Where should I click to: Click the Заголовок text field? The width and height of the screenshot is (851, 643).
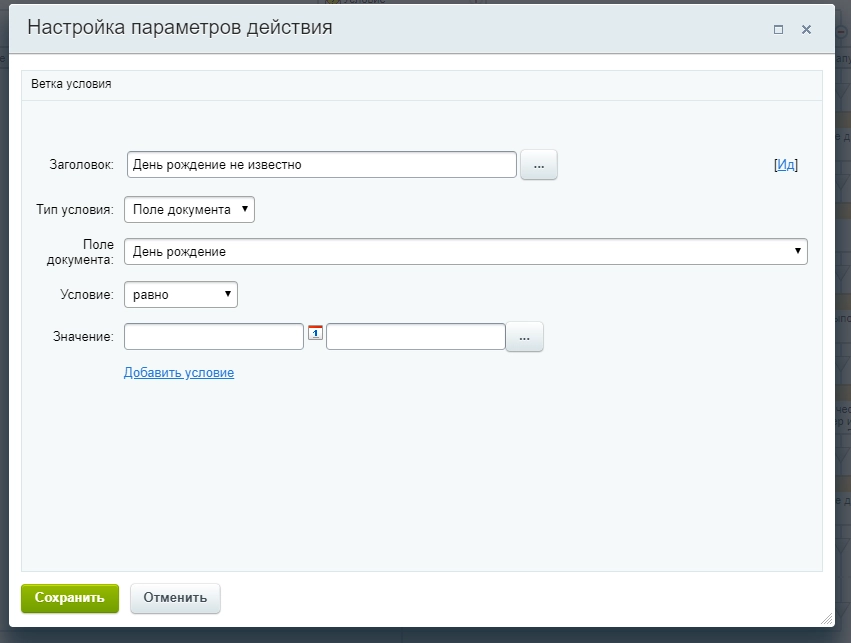[x=321, y=164]
